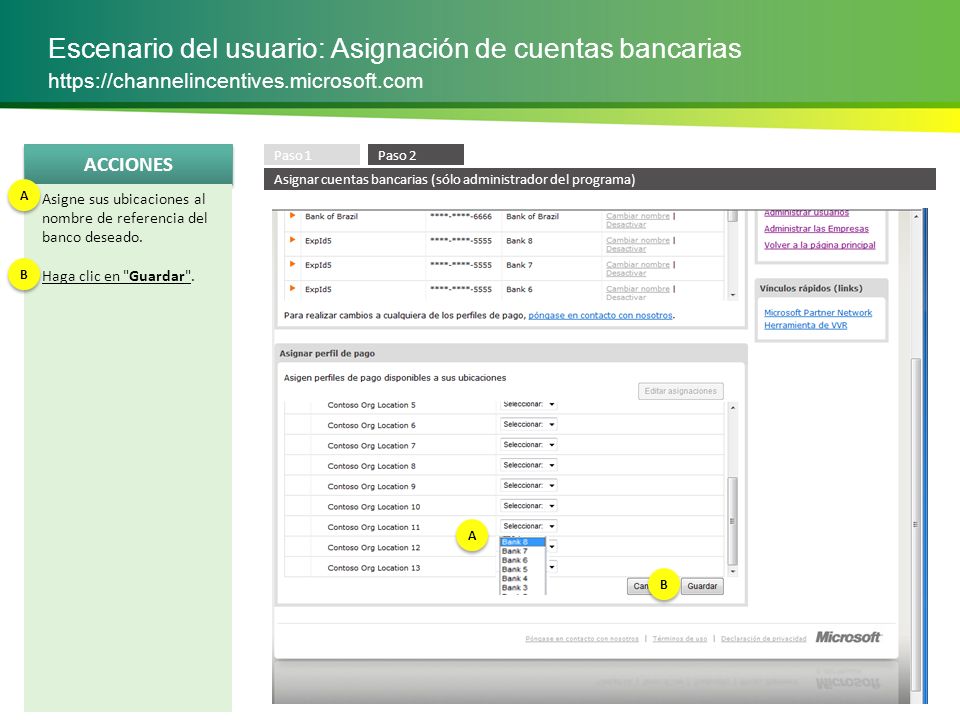Click Desactivar for Bank of Brazil
Viewport: 960px width, 720px height.
coord(626,225)
